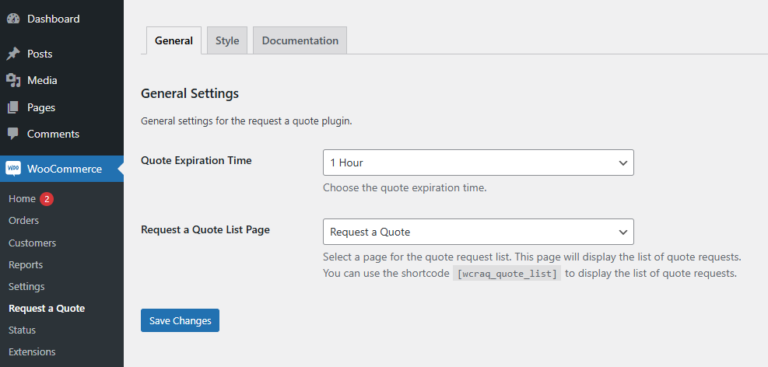This screenshot has height=367, width=768.
Task: Click the Comments speech bubble icon
Action: click(x=13, y=134)
